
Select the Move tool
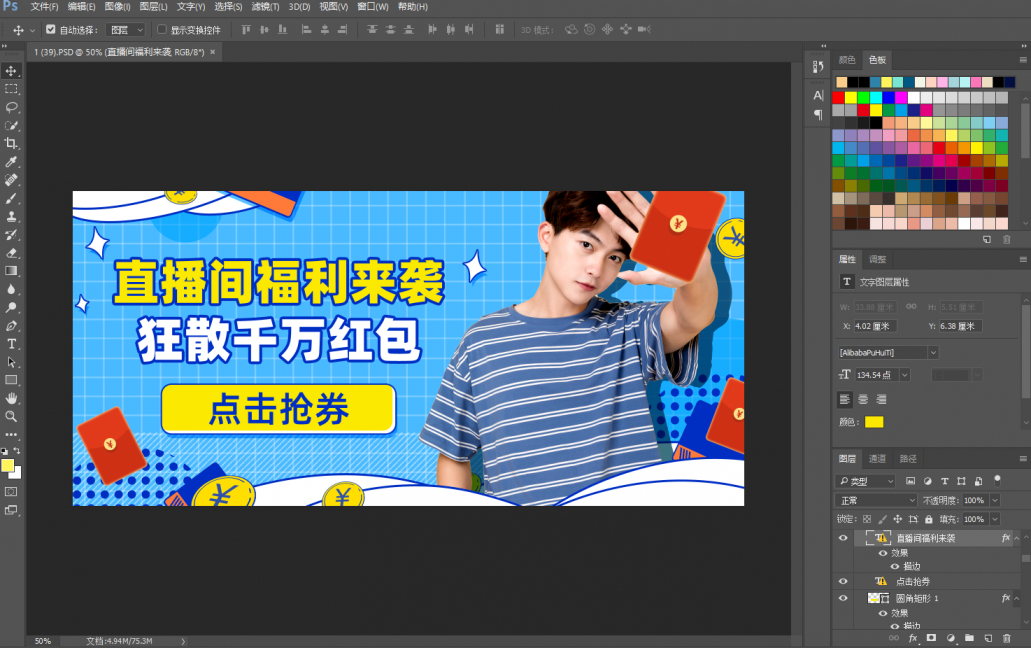point(12,71)
